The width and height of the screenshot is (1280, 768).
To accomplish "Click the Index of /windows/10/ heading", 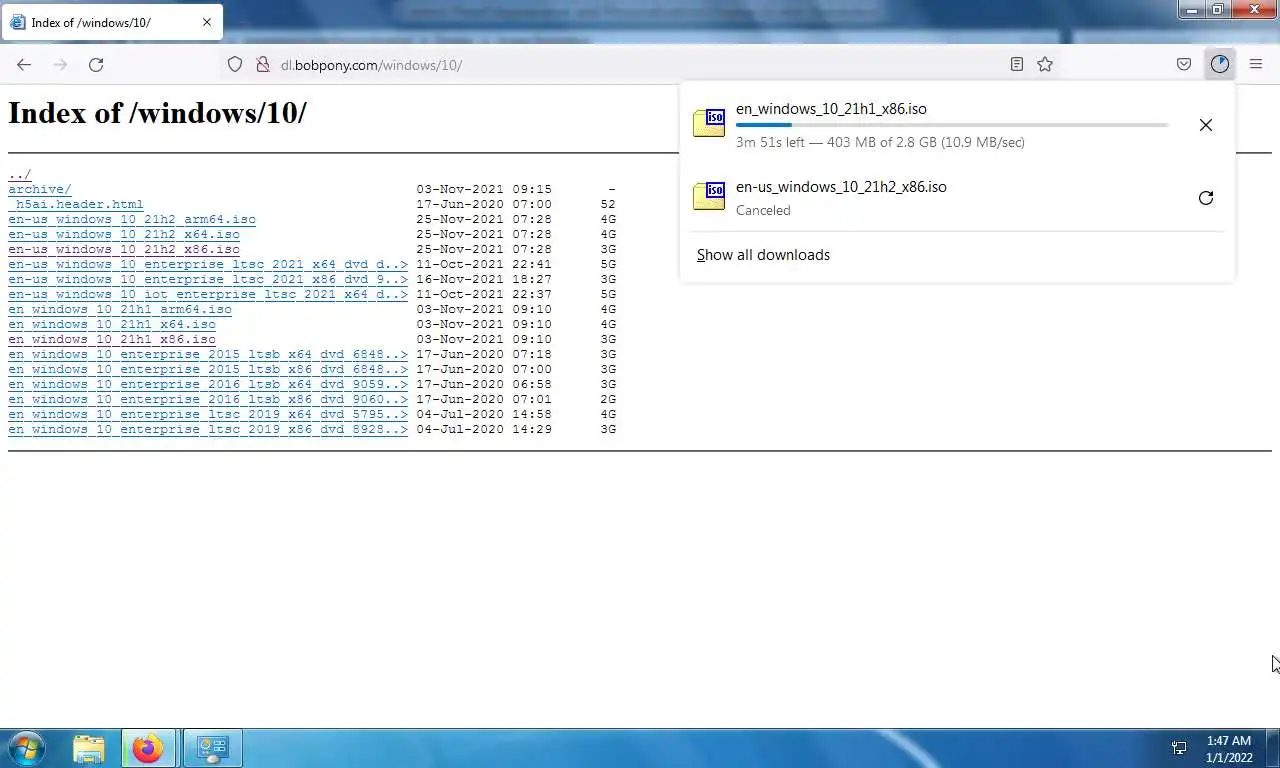I will click(157, 113).
